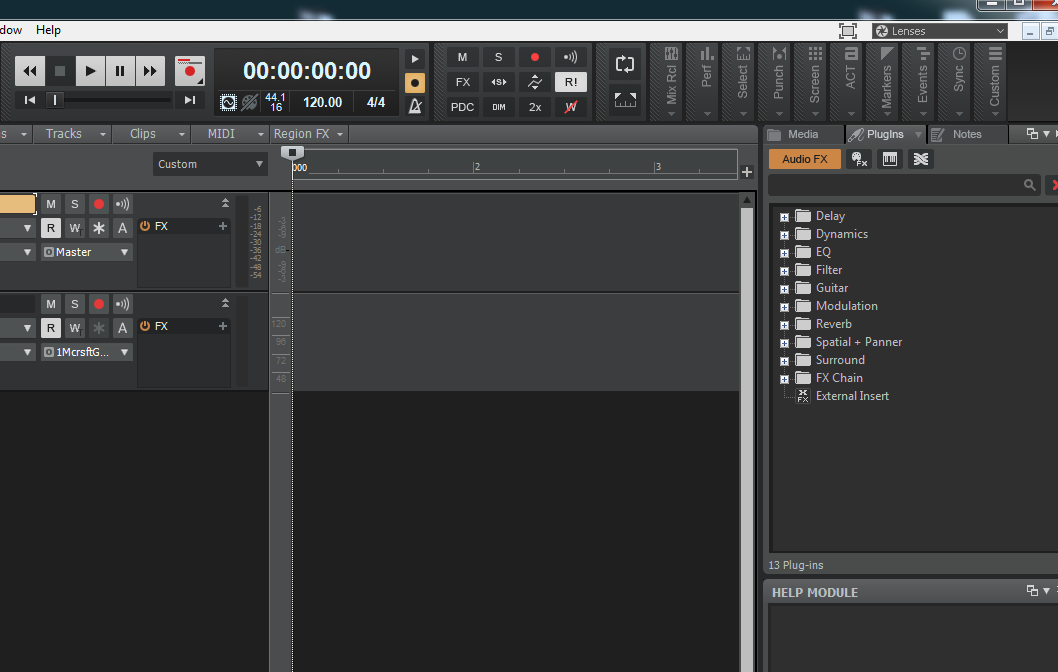Mute the first track with M button
The width and height of the screenshot is (1058, 672).
(50, 204)
